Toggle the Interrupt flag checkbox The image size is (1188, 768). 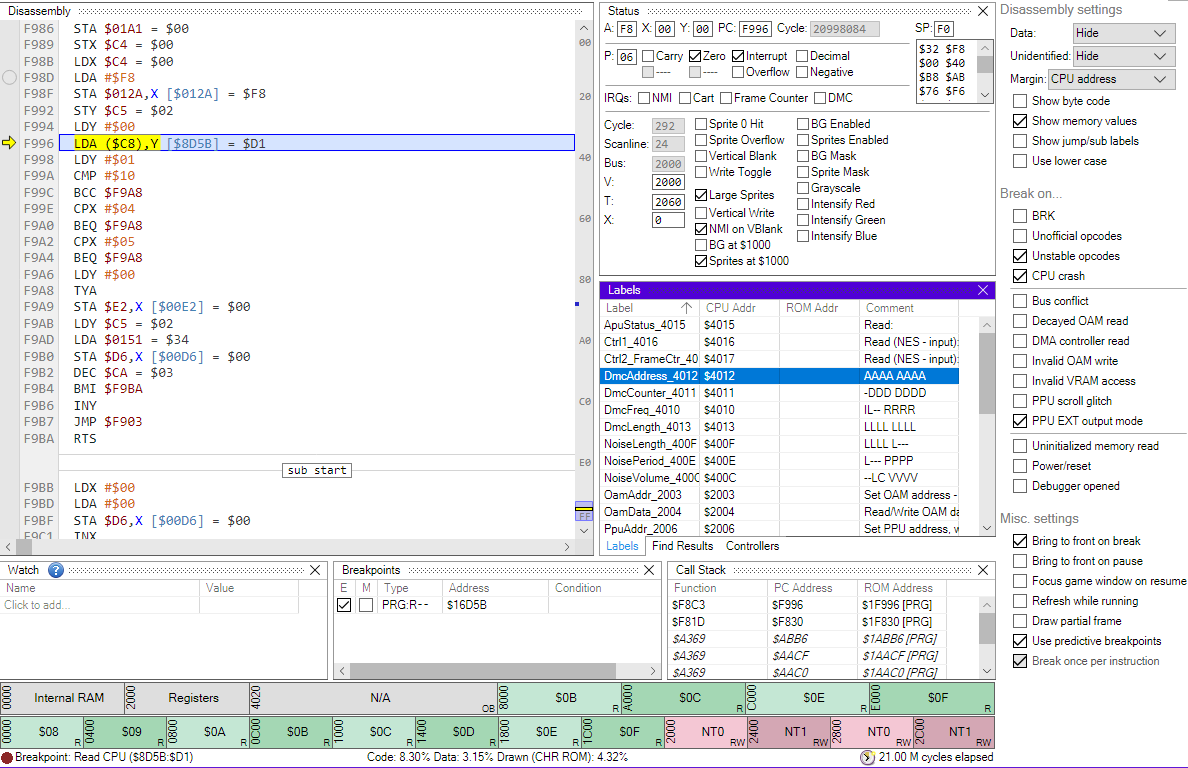click(x=738, y=56)
